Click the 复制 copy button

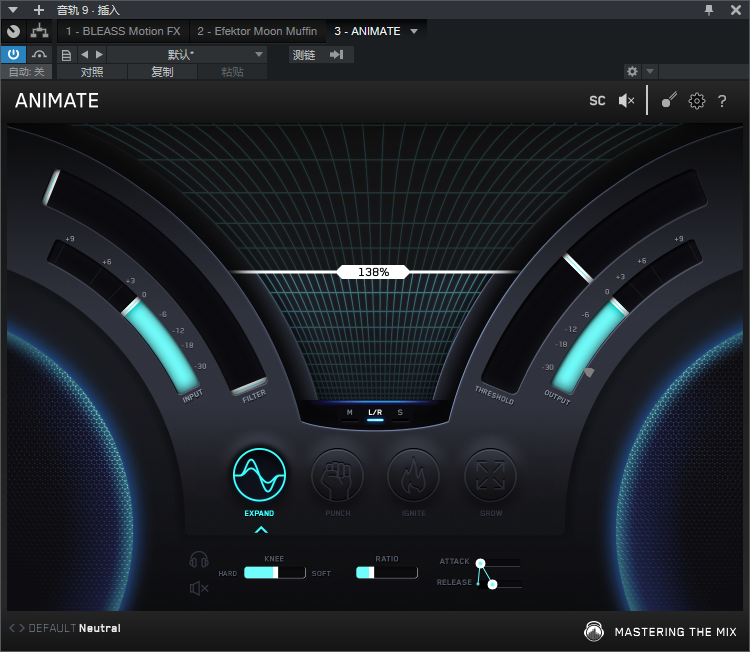click(161, 72)
